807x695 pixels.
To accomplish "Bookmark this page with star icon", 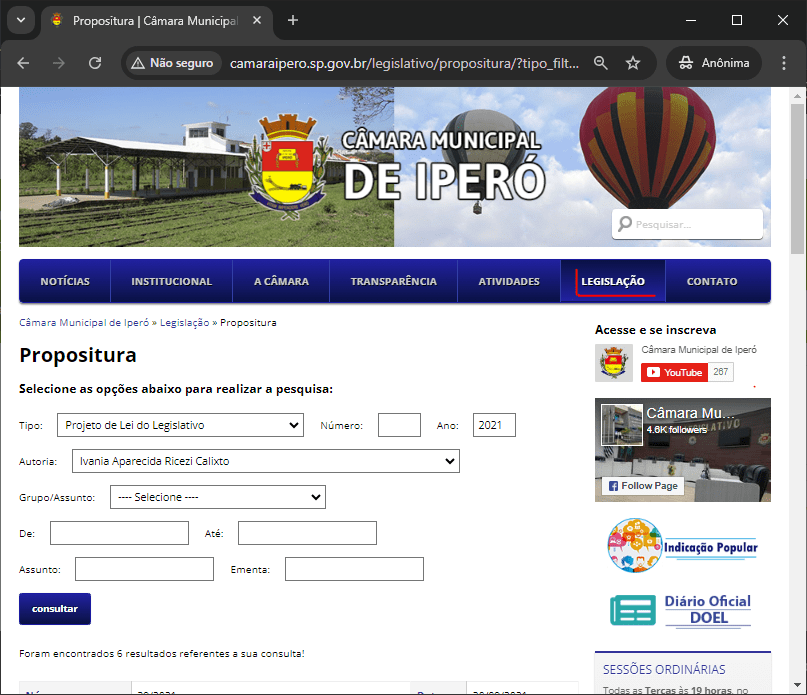I will click(632, 63).
